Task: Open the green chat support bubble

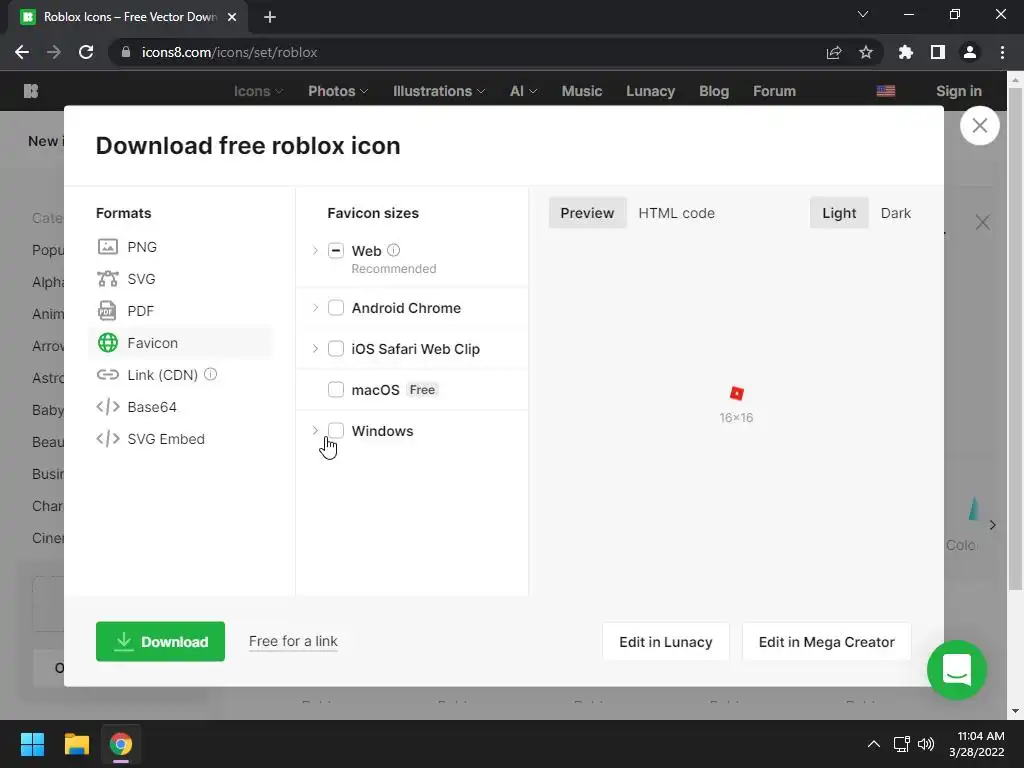Action: tap(956, 670)
